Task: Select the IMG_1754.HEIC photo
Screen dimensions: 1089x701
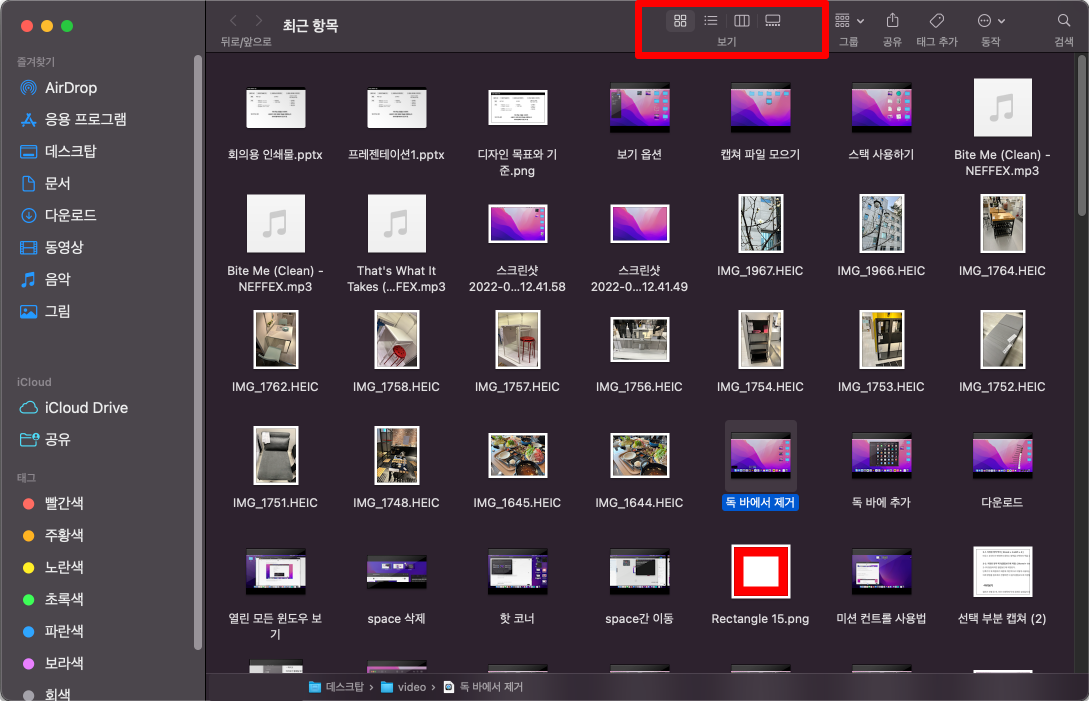Action: [760, 340]
